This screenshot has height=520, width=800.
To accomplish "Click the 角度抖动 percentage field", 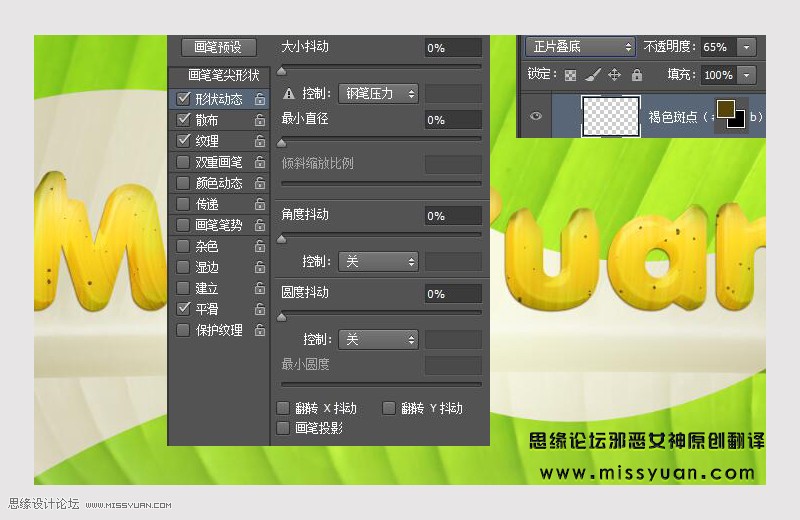I will click(453, 216).
